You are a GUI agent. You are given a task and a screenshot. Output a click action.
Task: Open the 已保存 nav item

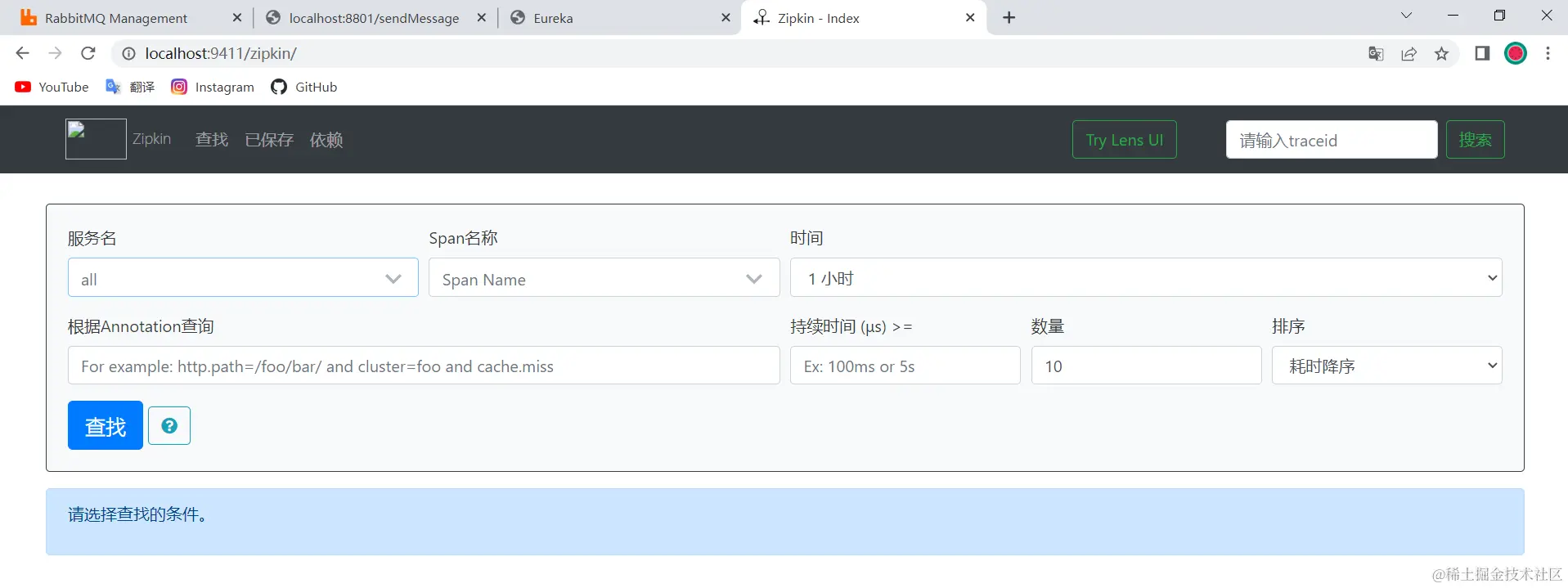coord(269,140)
